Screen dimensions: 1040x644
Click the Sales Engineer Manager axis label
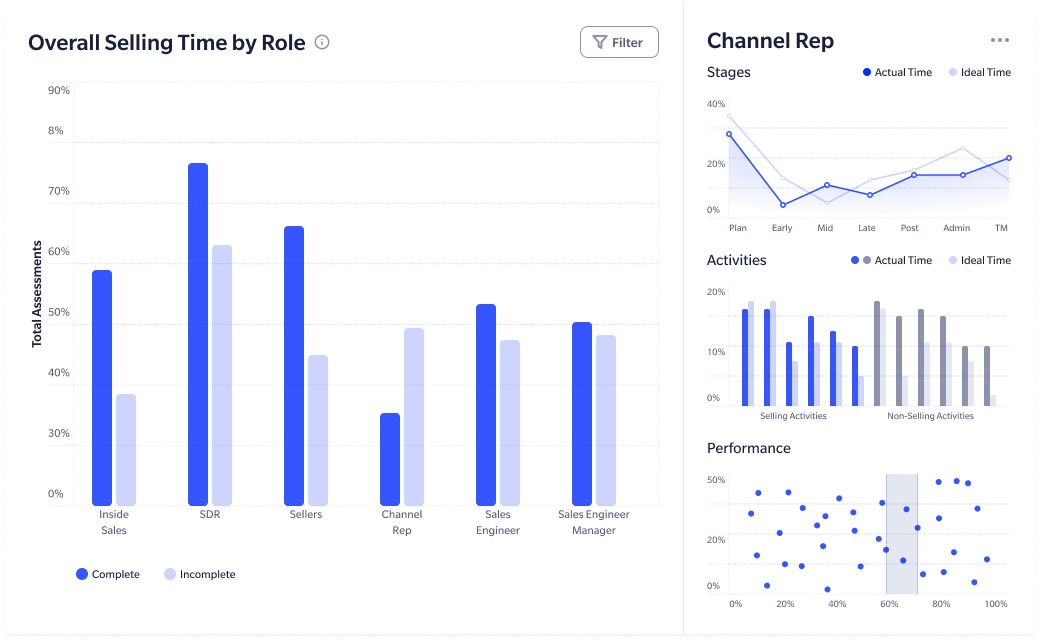pyautogui.click(x=594, y=523)
